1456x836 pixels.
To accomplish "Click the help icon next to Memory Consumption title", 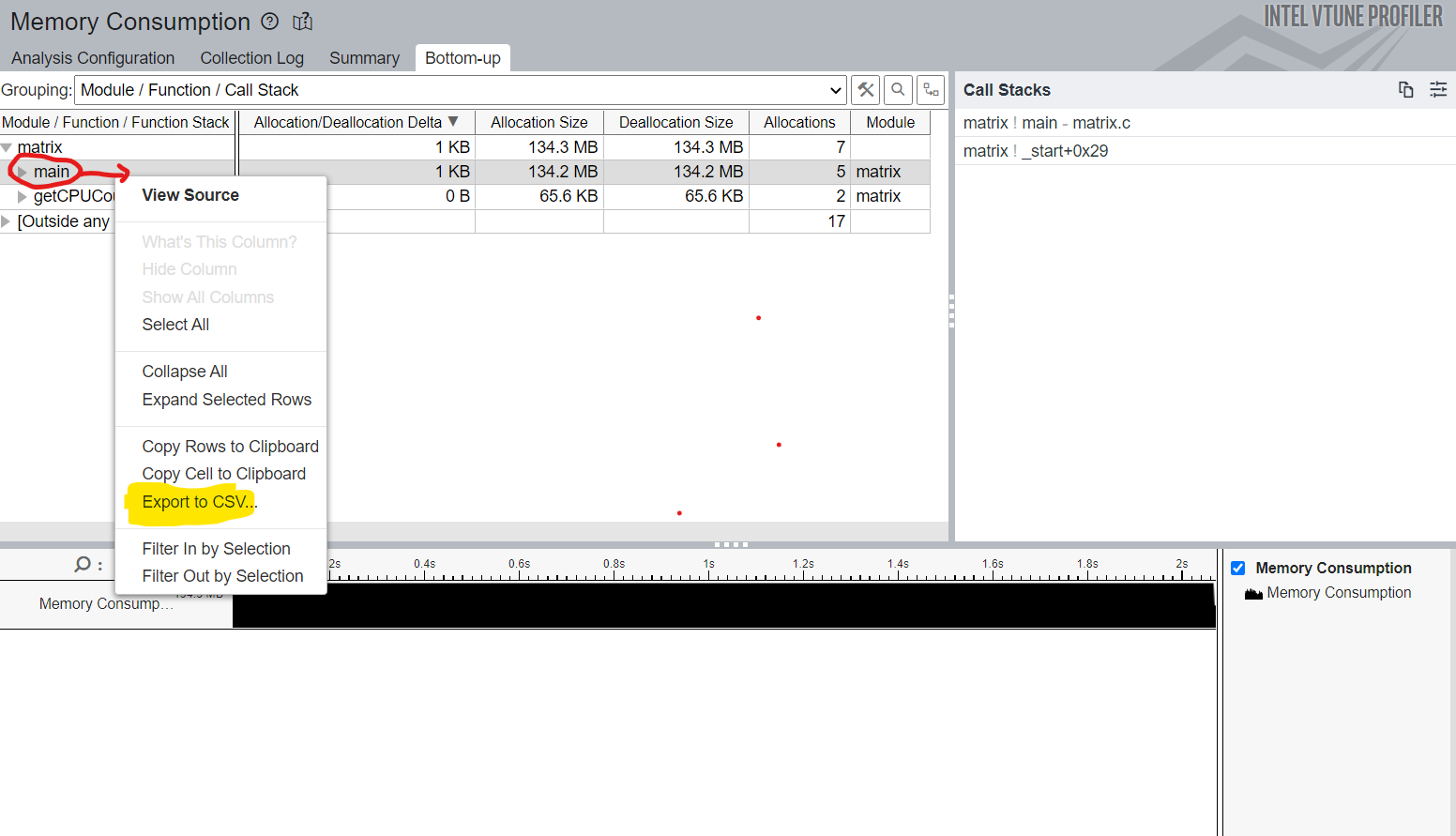I will pos(270,22).
